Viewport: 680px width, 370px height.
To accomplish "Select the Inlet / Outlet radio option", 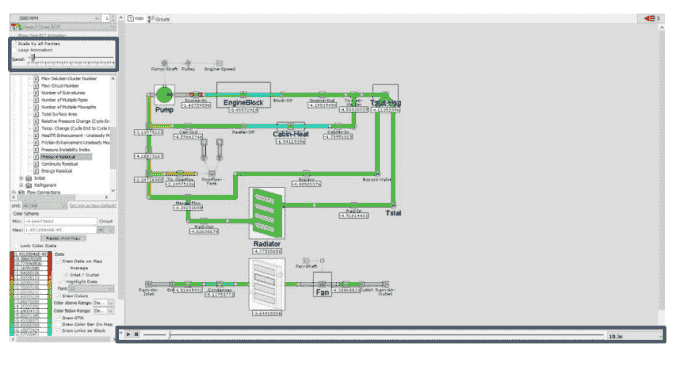I will pyautogui.click(x=67, y=275).
